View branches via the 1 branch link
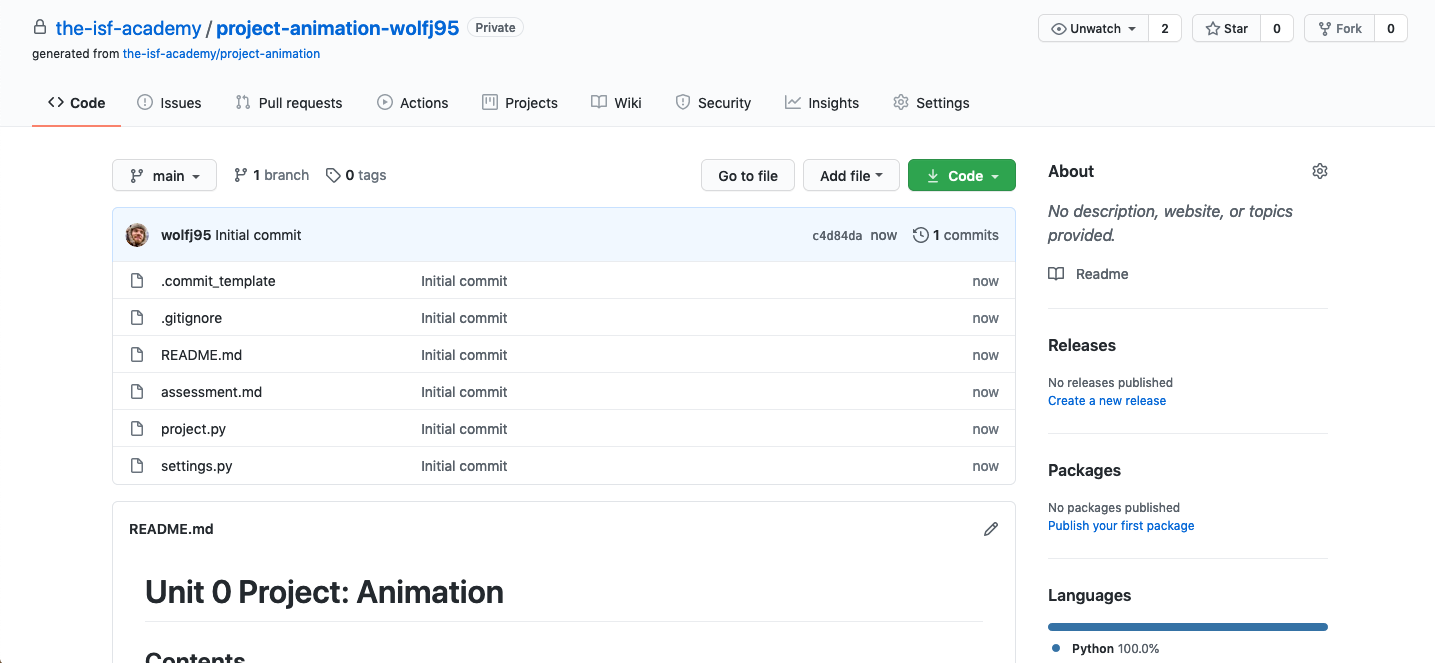Viewport: 1435px width, 663px height. coord(271,175)
